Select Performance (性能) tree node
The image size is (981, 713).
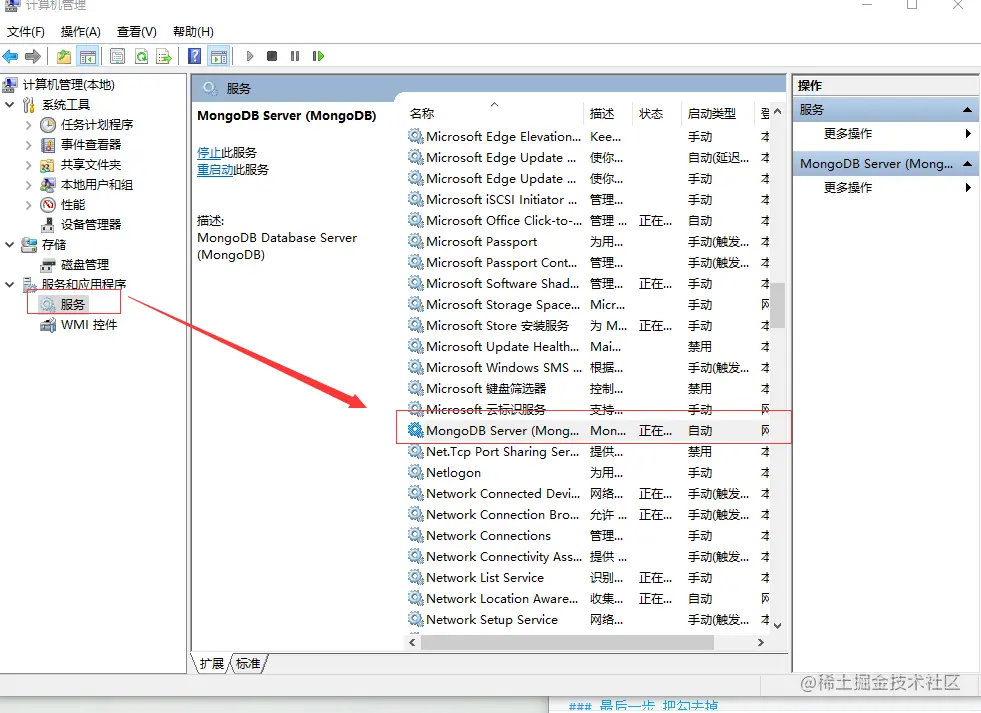point(73,205)
